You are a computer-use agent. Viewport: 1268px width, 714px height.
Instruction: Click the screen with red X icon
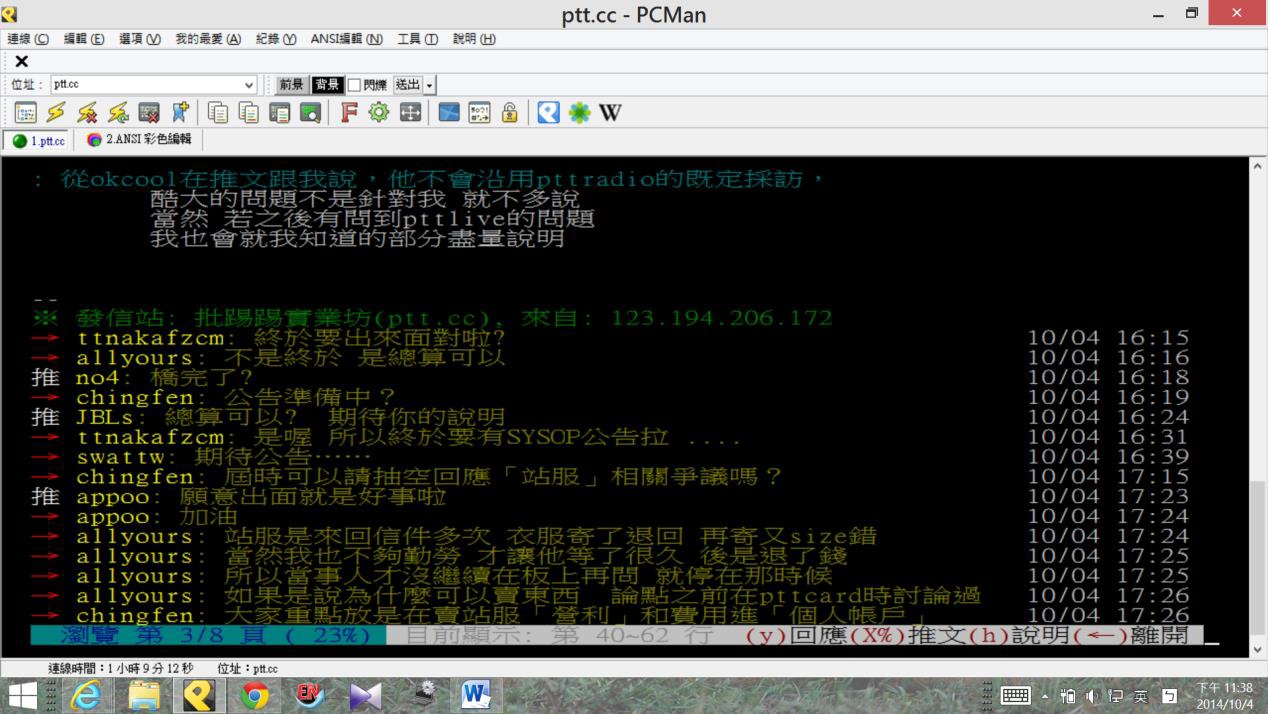coord(149,112)
